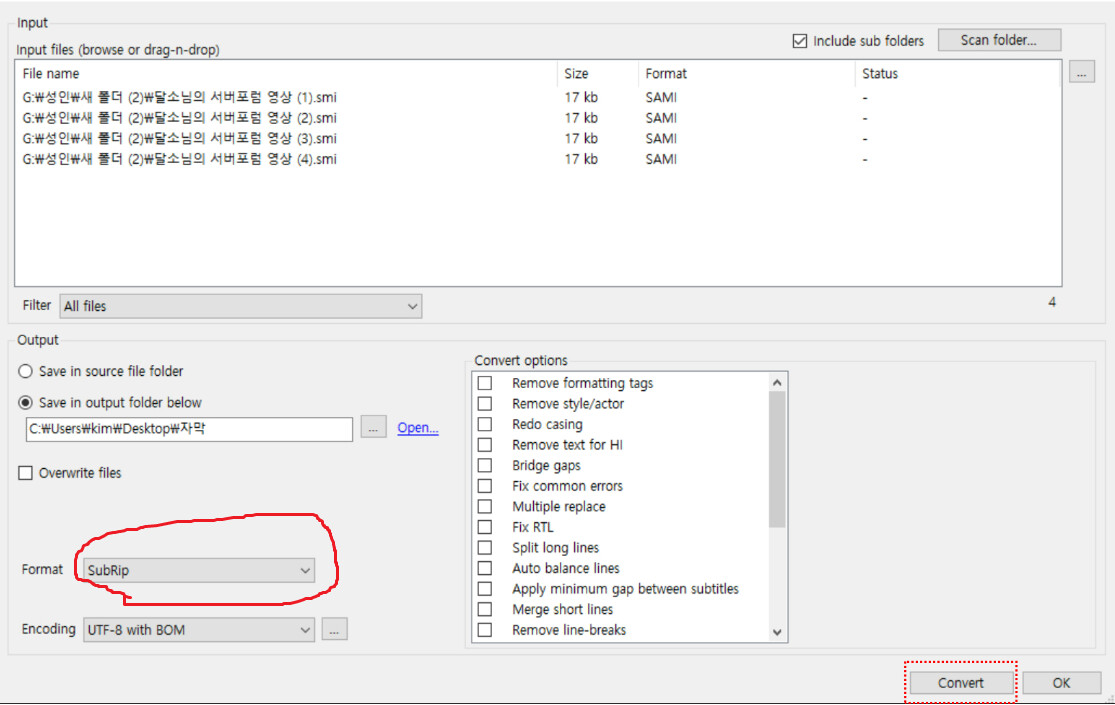
Task: Click the Status column header
Action: pos(957,73)
